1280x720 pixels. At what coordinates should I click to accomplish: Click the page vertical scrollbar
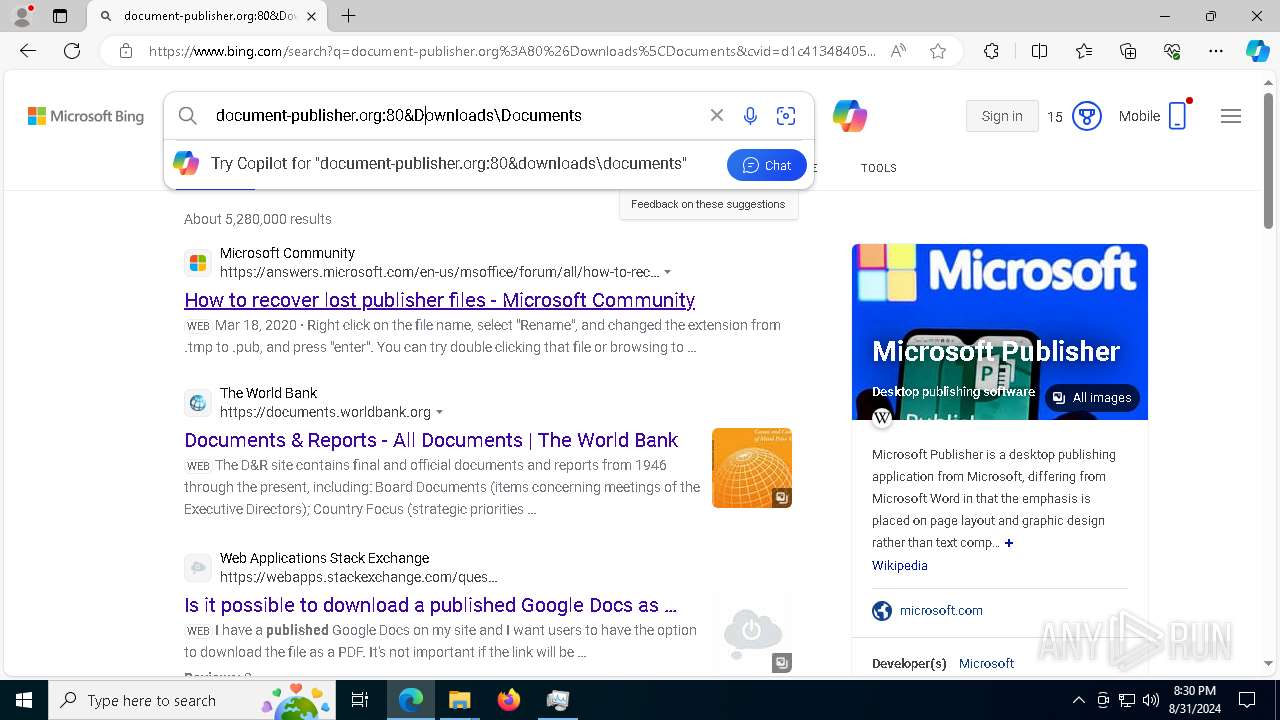tap(1268, 160)
